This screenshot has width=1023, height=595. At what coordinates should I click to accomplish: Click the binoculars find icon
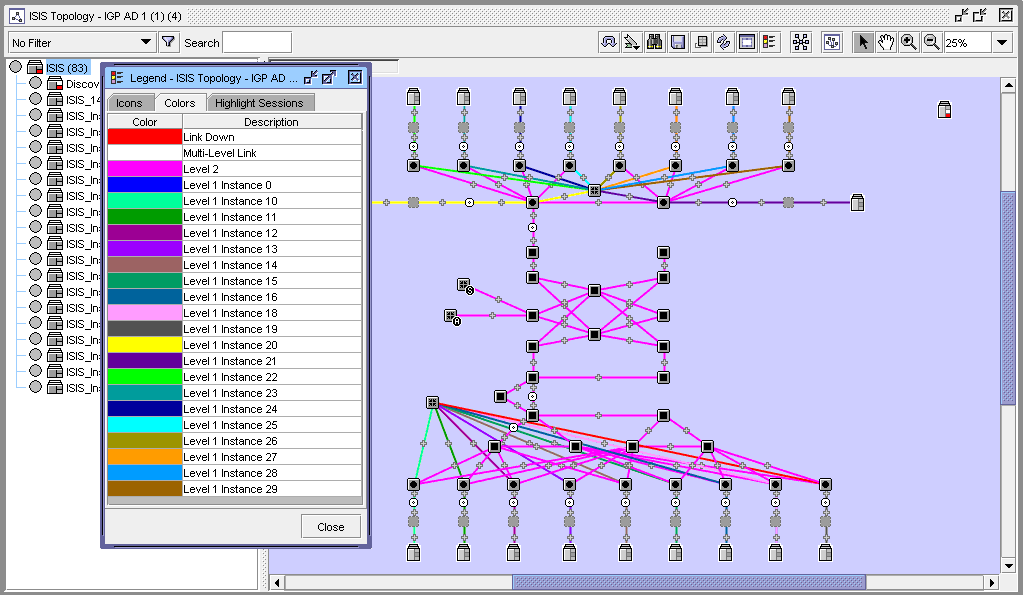point(654,42)
